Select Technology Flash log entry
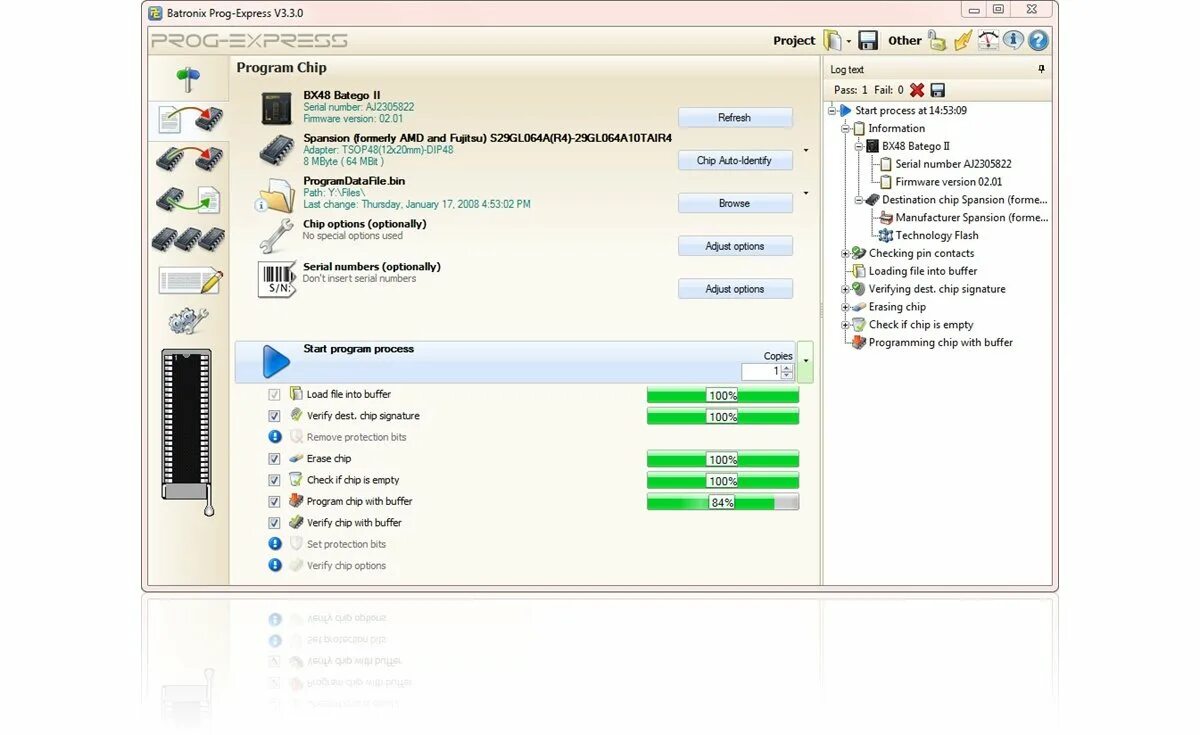 [x=937, y=236]
